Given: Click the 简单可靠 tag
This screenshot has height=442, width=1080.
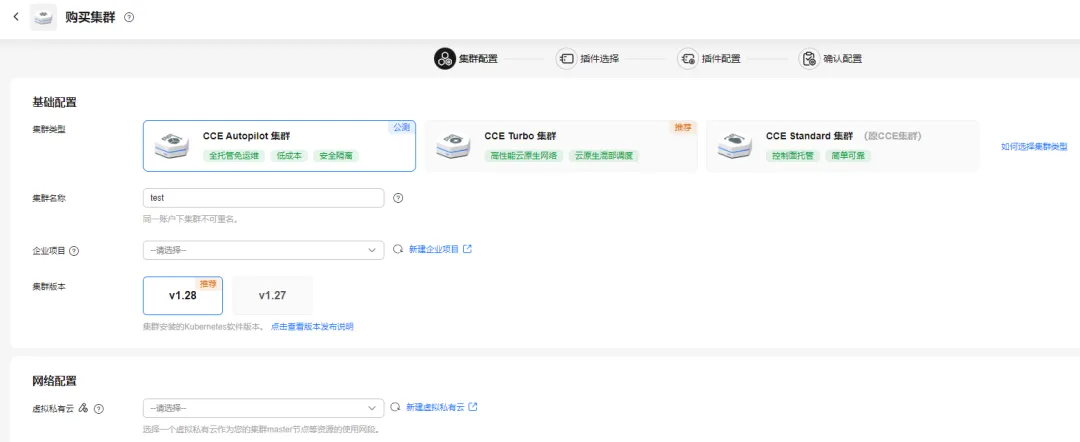Looking at the screenshot, I should (x=849, y=156).
